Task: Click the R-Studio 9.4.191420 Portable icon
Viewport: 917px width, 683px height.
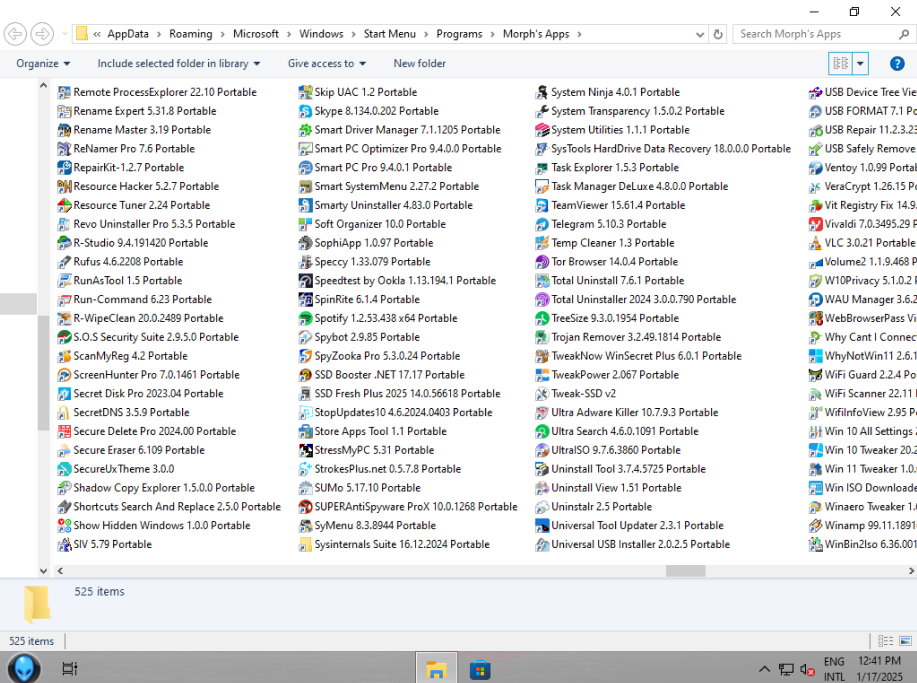Action: pyautogui.click(x=64, y=243)
